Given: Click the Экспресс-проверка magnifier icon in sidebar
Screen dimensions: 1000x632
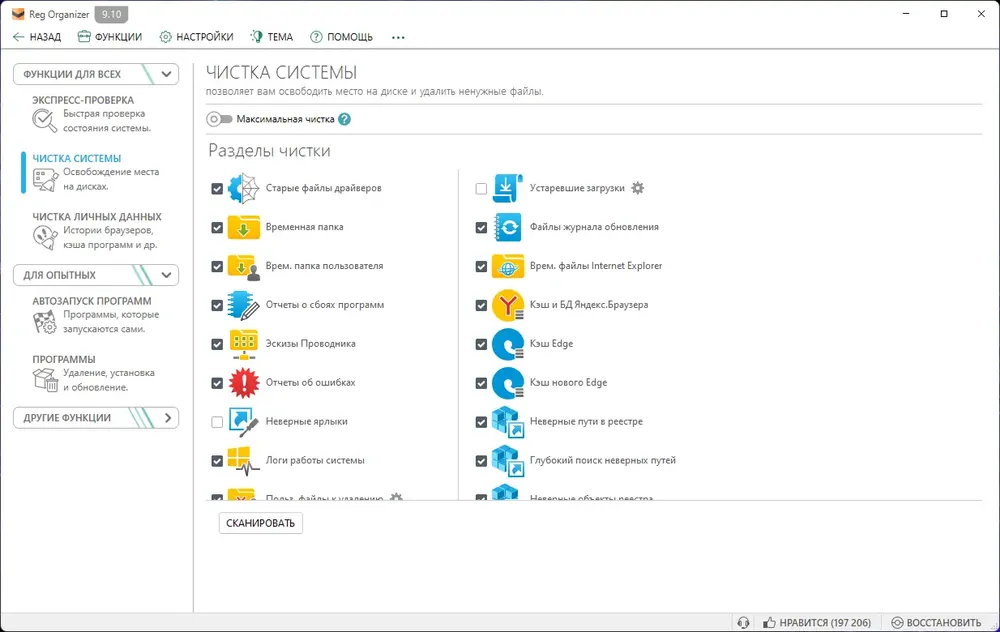Looking at the screenshot, I should click(45, 121).
